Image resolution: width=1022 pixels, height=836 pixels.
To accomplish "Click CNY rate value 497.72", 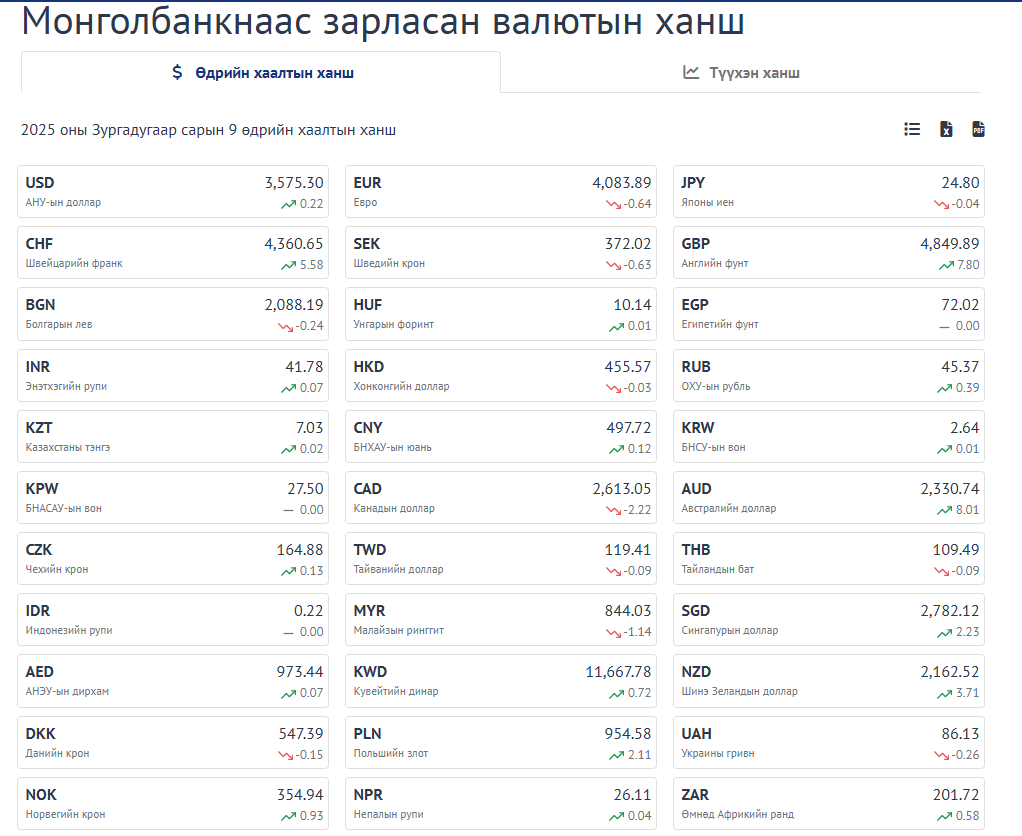I will point(628,427).
